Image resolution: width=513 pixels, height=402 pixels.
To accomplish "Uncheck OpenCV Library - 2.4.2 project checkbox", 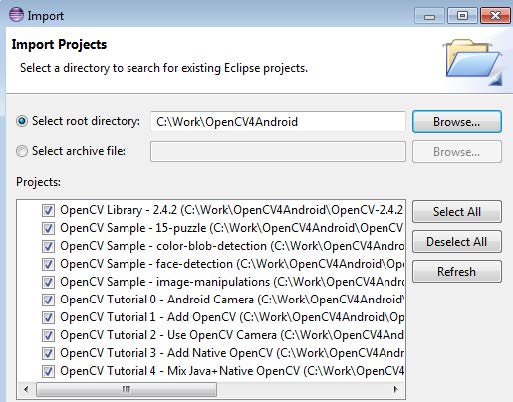I will pos(48,211).
